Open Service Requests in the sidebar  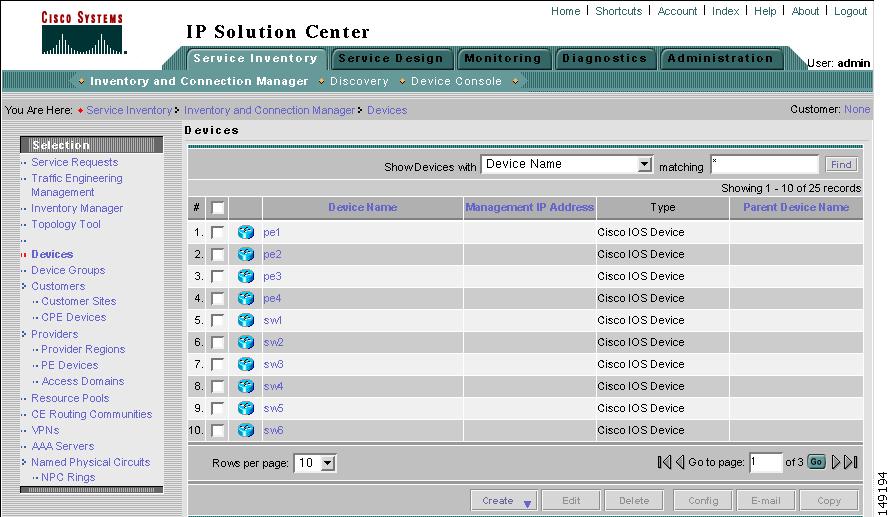click(x=74, y=162)
